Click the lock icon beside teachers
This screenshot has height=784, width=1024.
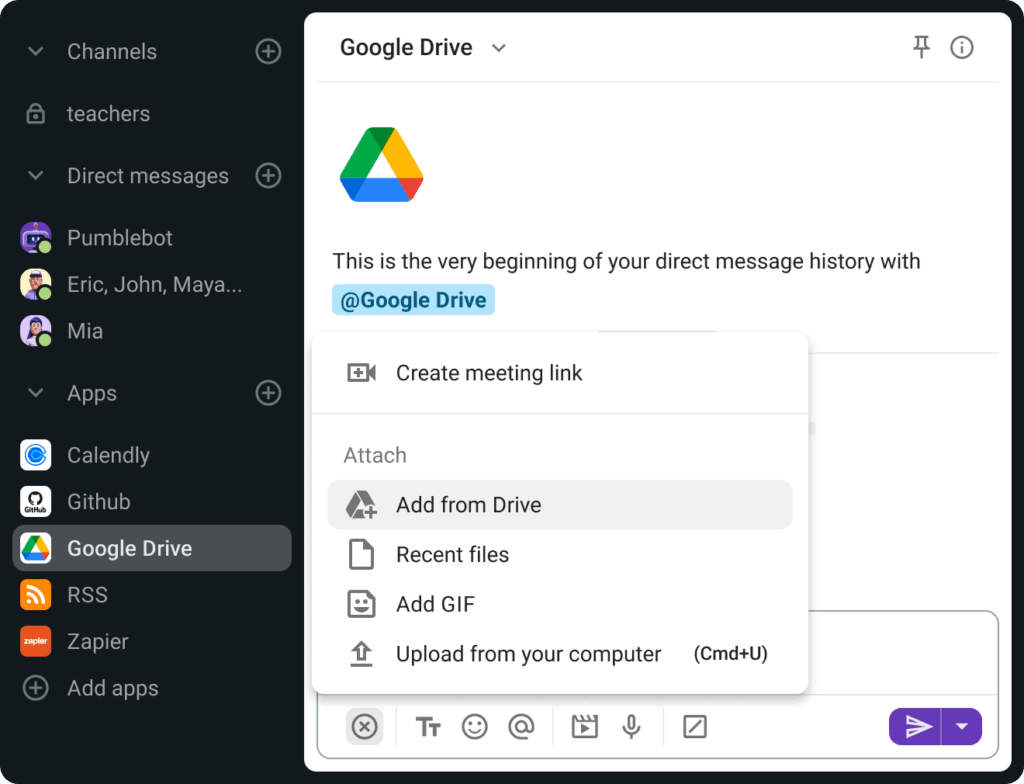(x=35, y=113)
